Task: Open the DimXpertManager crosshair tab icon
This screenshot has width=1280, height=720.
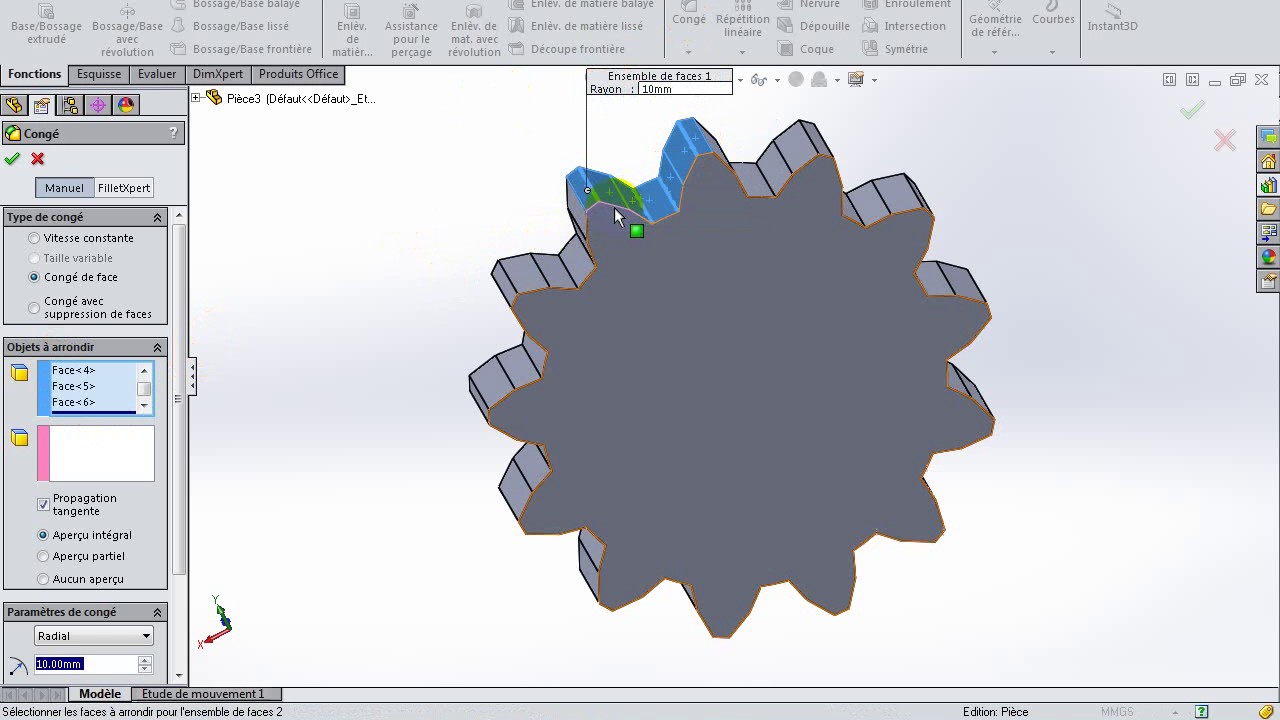Action: (97, 105)
